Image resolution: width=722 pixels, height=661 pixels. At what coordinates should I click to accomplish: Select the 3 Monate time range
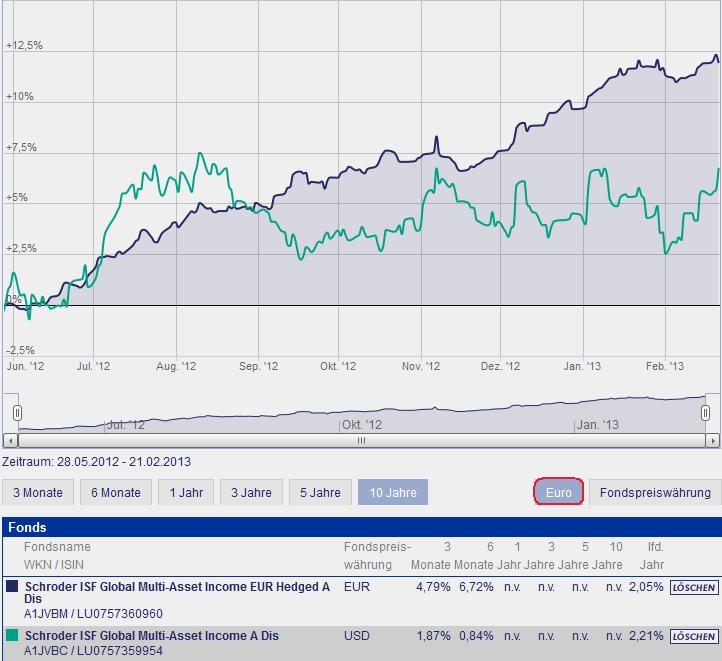click(38, 492)
